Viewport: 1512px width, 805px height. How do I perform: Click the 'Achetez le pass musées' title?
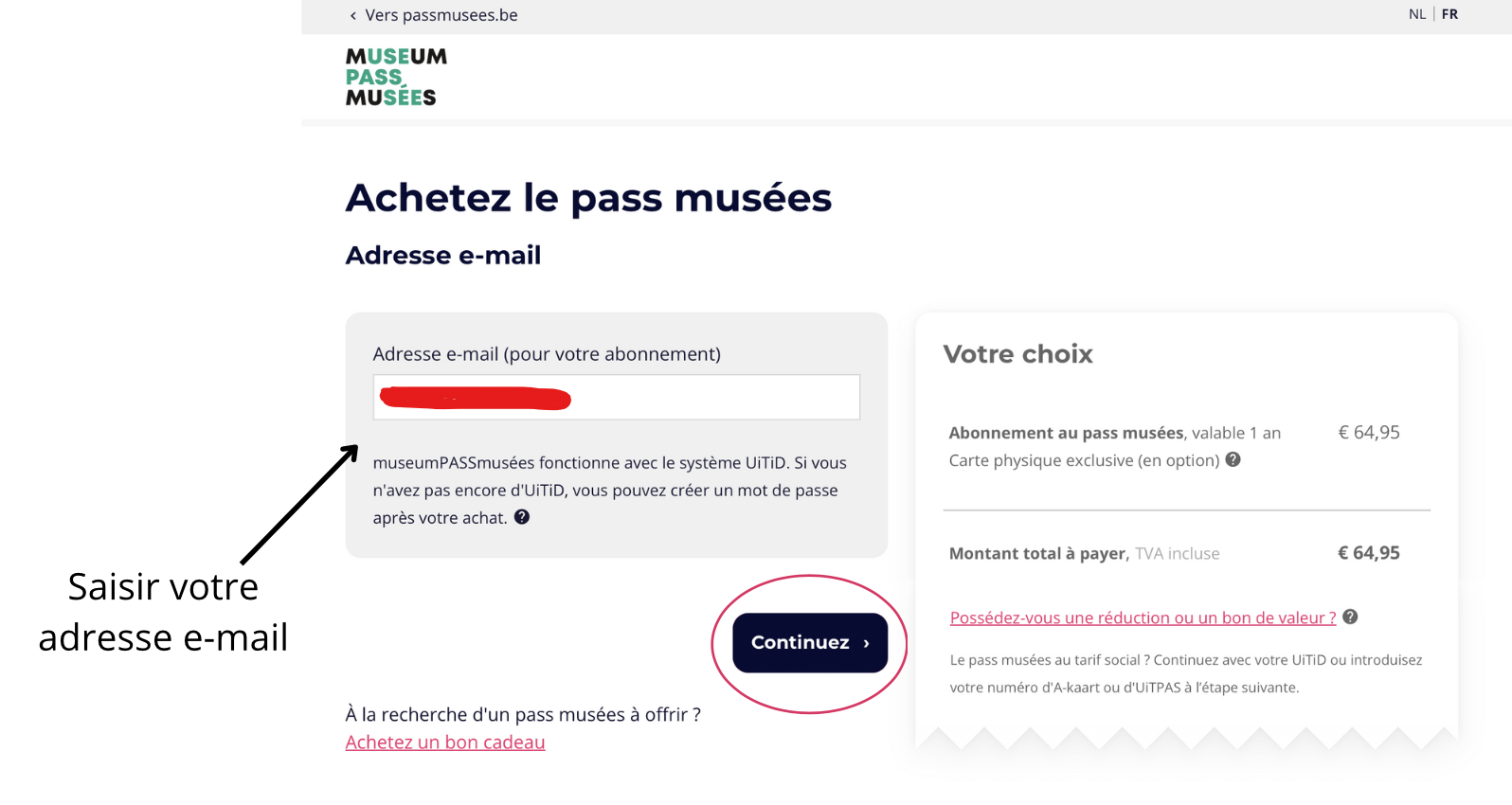pos(588,198)
